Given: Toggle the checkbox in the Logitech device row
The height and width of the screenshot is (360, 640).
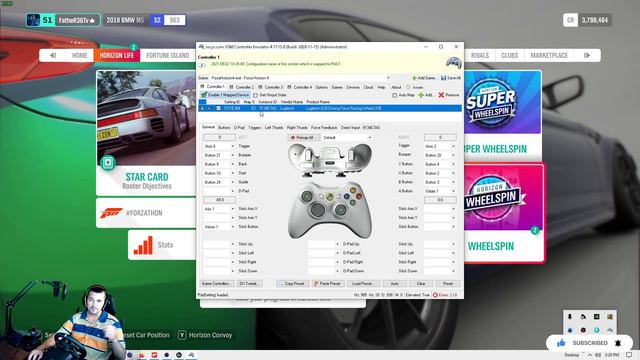Looking at the screenshot, I should tap(218, 109).
